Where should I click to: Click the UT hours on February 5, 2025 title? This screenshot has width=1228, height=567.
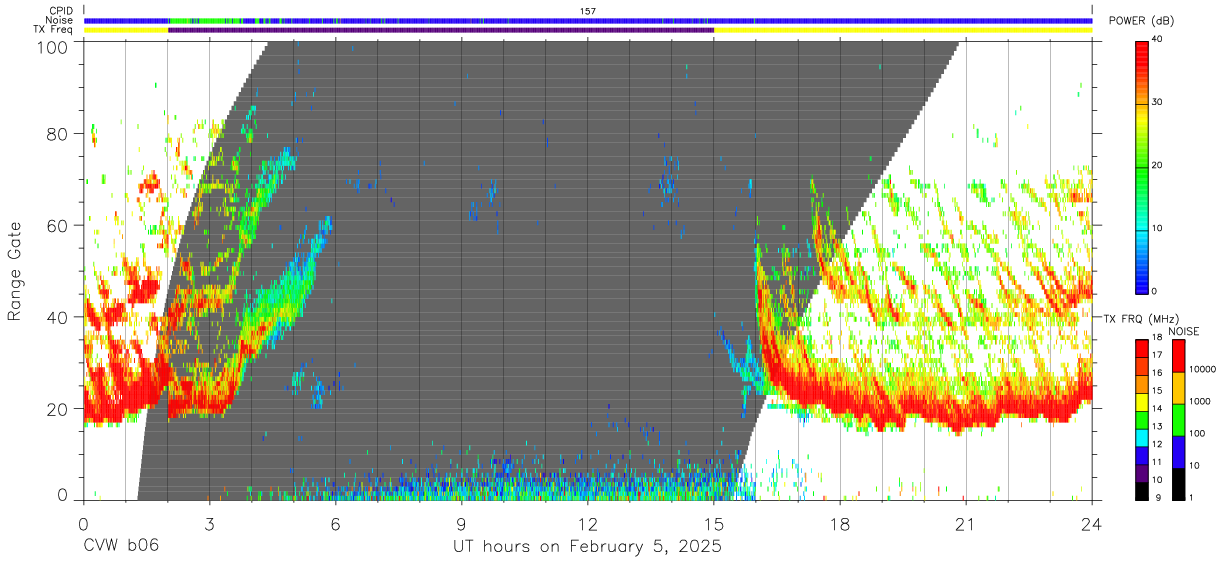pyautogui.click(x=588, y=547)
